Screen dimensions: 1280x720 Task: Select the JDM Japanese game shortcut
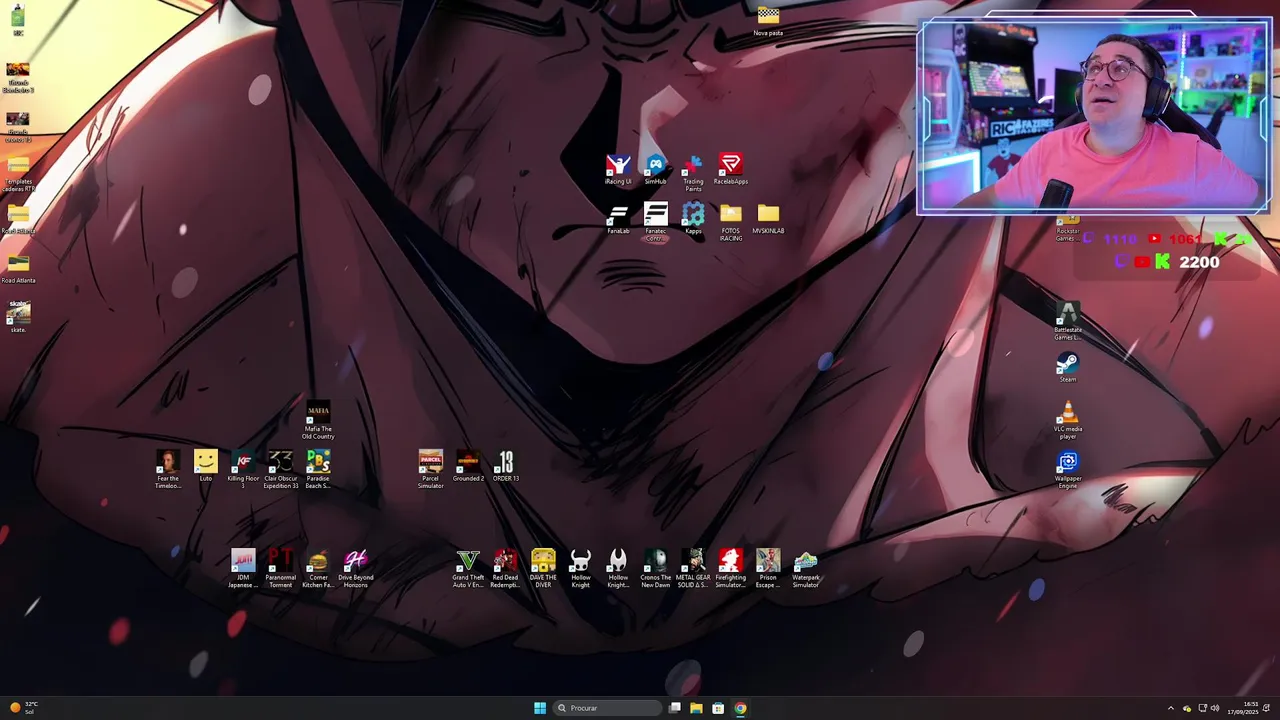(x=243, y=569)
